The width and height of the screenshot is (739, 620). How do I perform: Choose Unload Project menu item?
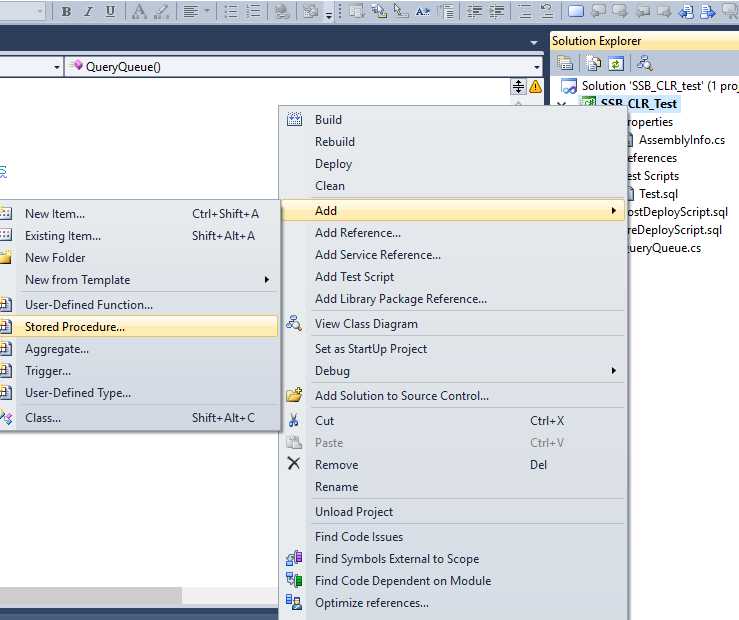click(453, 512)
